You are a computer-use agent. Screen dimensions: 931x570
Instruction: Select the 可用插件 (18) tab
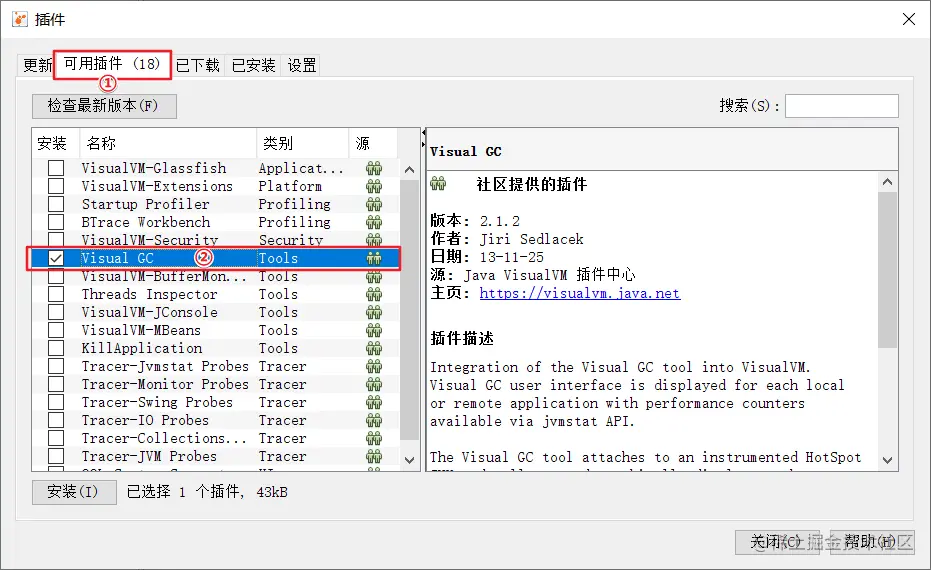[x=112, y=64]
